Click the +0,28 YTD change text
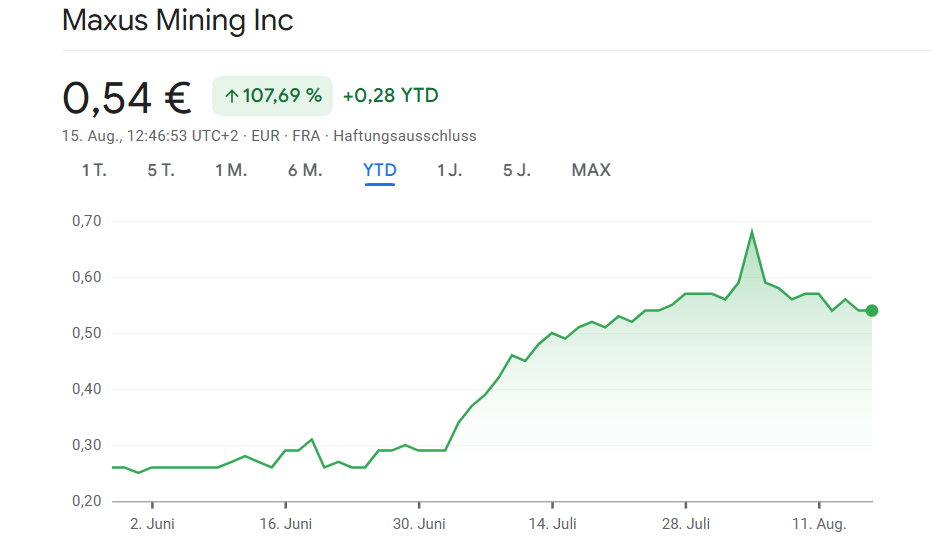 391,96
